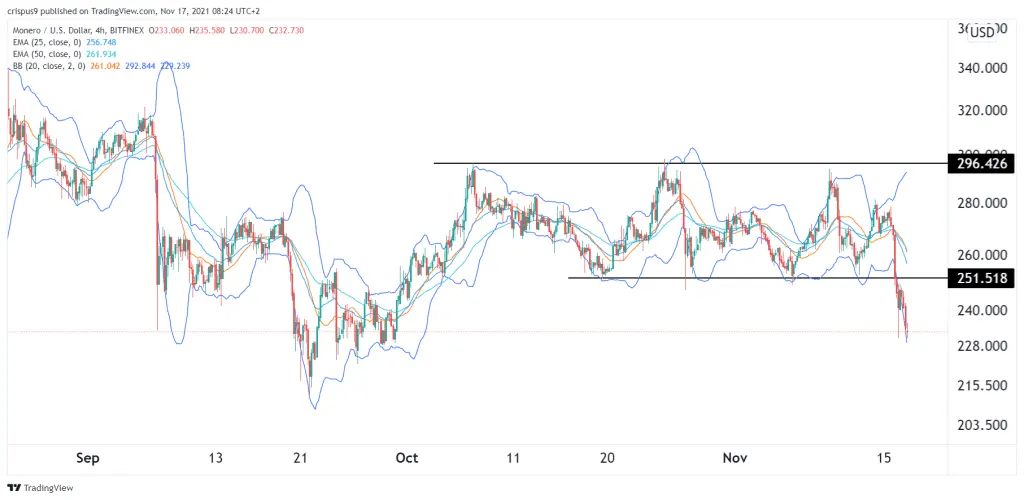Click the Nov label on the time axis

coord(735,459)
